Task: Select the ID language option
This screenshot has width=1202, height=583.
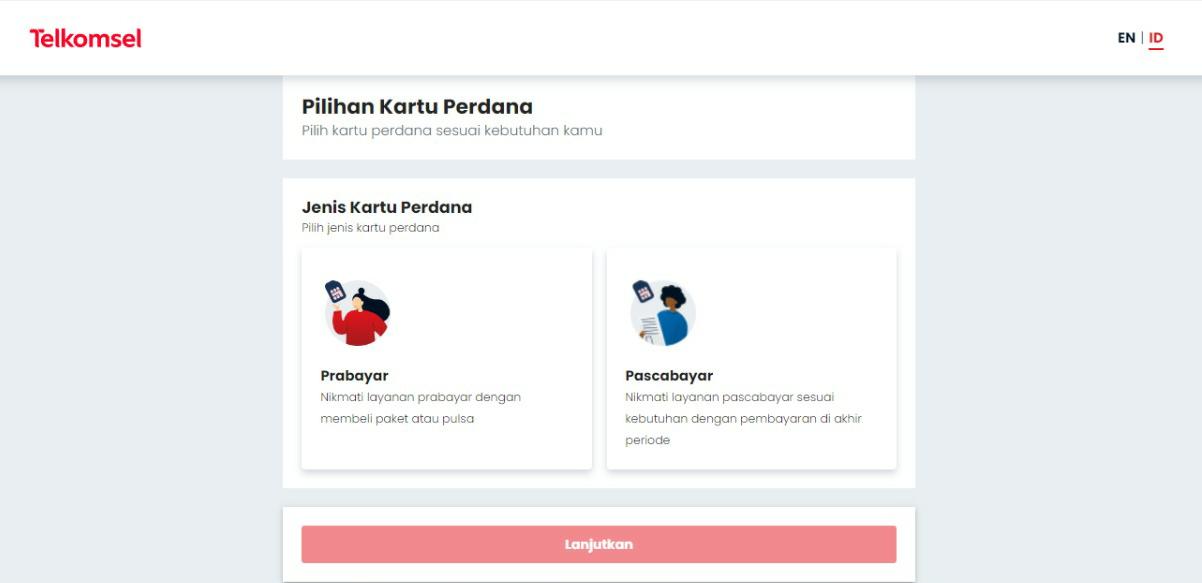Action: click(x=1156, y=38)
